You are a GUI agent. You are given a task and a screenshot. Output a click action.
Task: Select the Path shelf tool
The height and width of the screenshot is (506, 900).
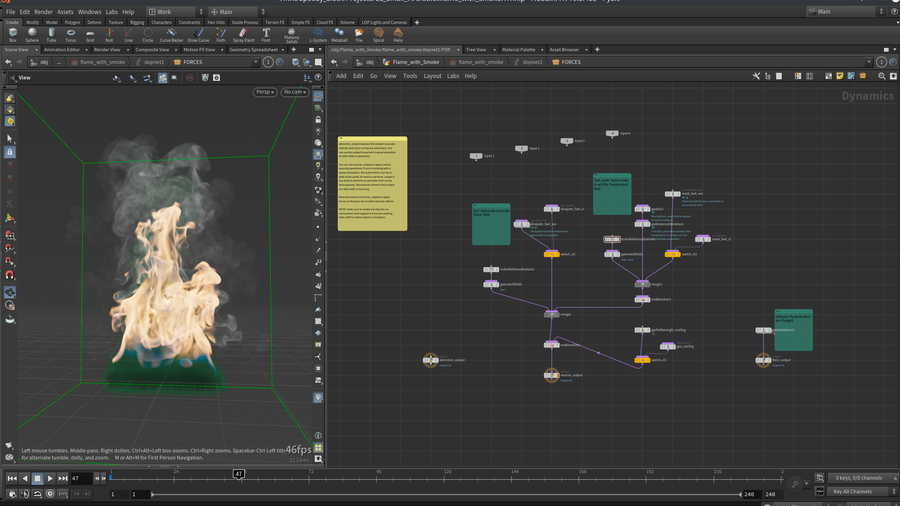[x=220, y=35]
